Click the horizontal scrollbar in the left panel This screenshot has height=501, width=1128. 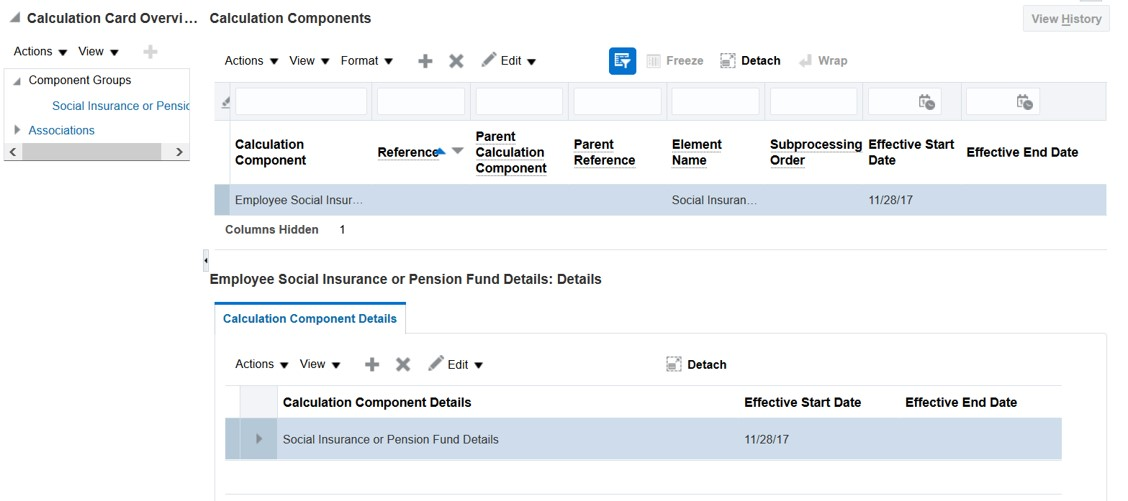click(x=90, y=152)
